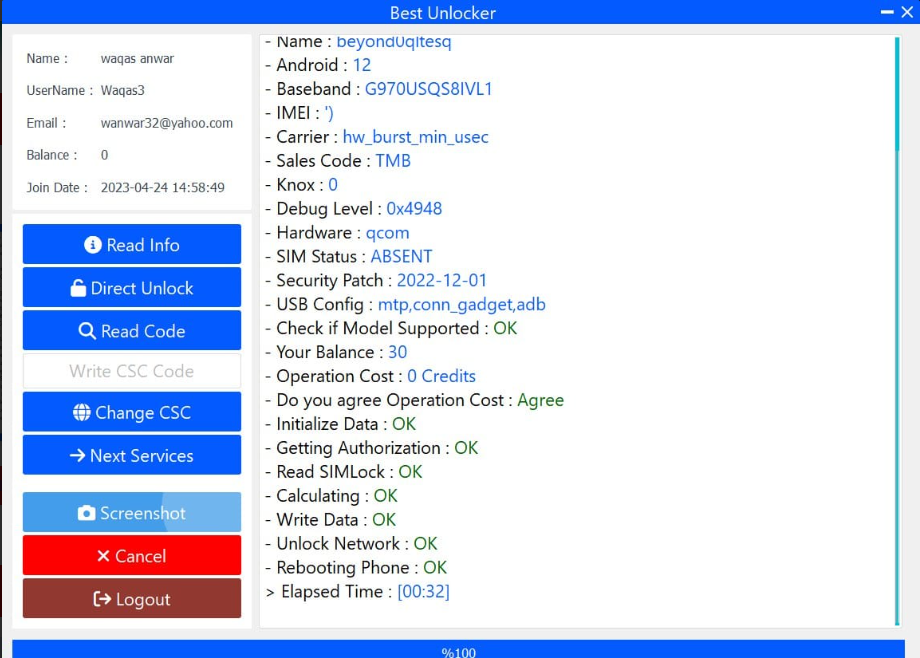
Task: Select carrier value hw_burst_min_usec
Action: click(415, 137)
